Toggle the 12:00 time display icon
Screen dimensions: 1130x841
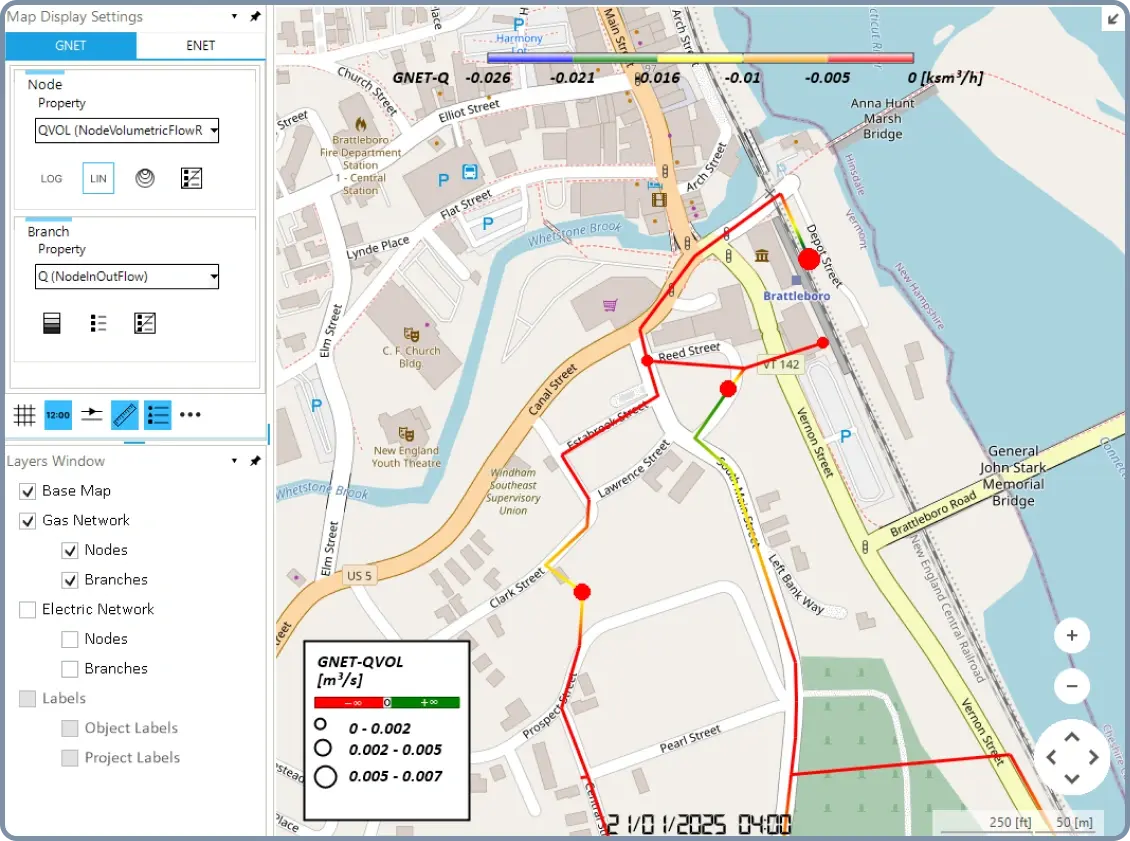click(x=58, y=414)
